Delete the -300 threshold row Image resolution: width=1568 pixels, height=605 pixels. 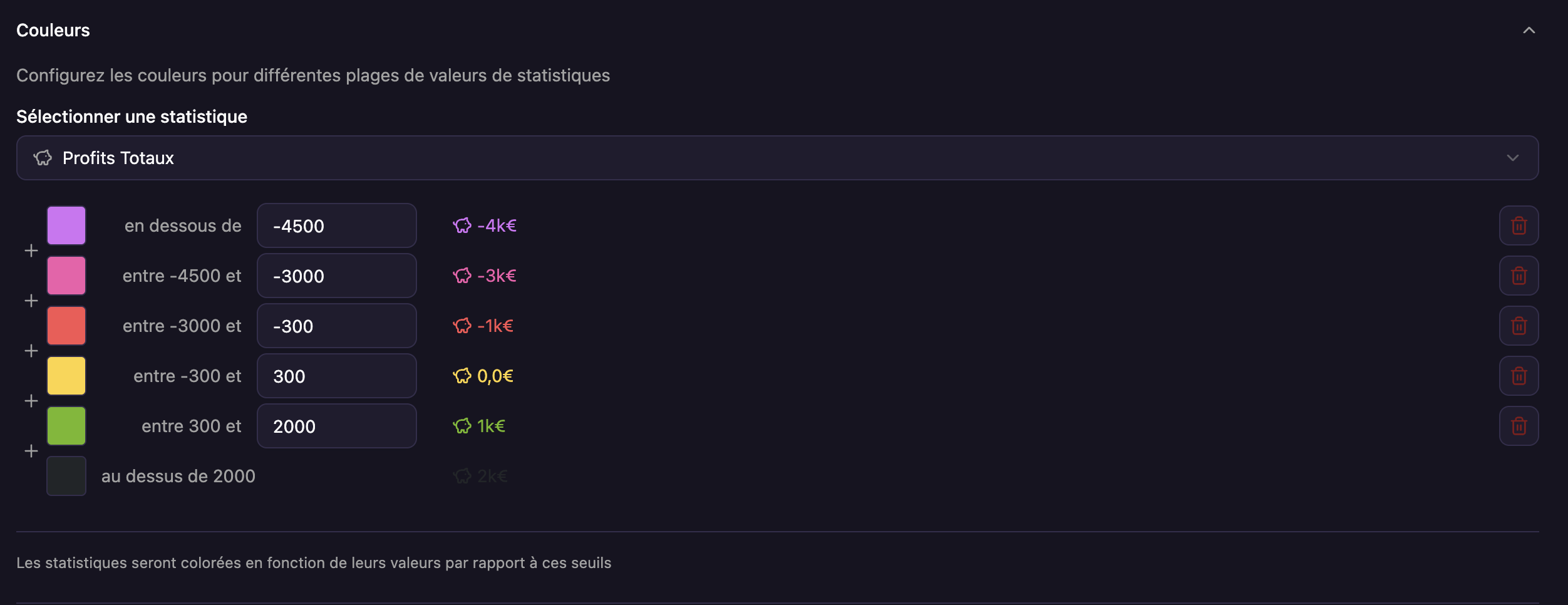coord(1519,326)
